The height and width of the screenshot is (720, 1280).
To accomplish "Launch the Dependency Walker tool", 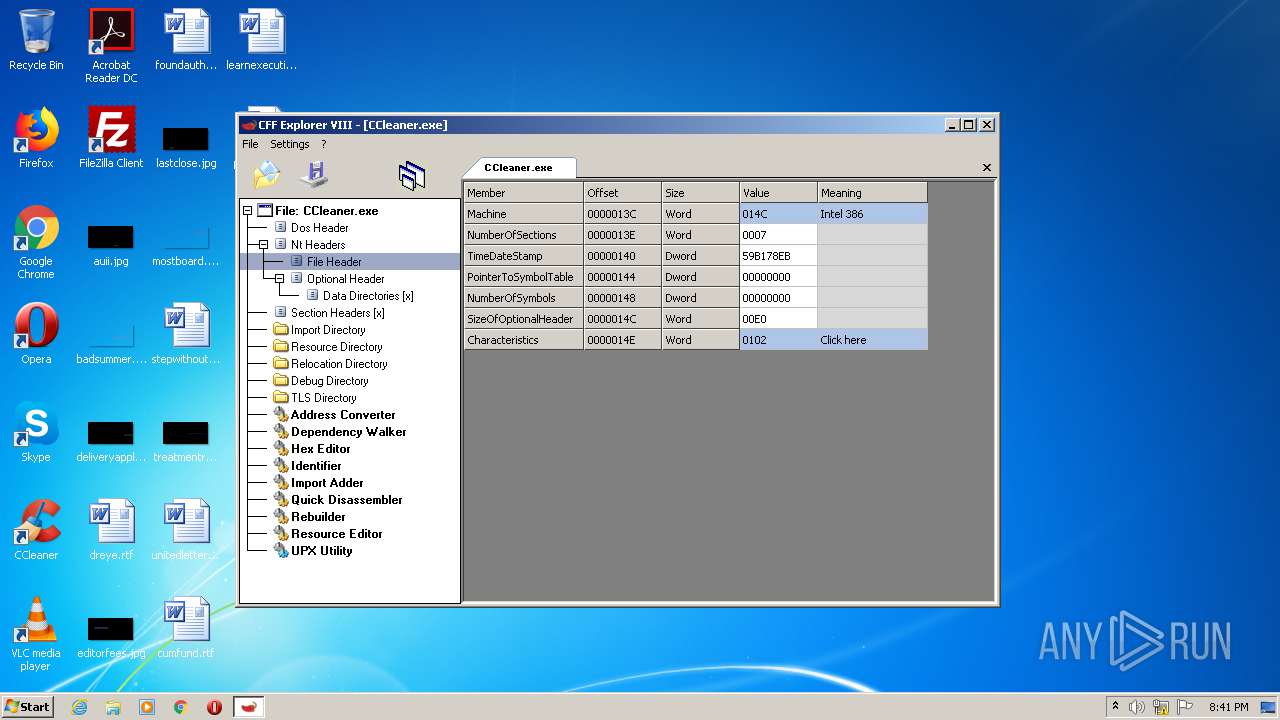I will (348, 432).
